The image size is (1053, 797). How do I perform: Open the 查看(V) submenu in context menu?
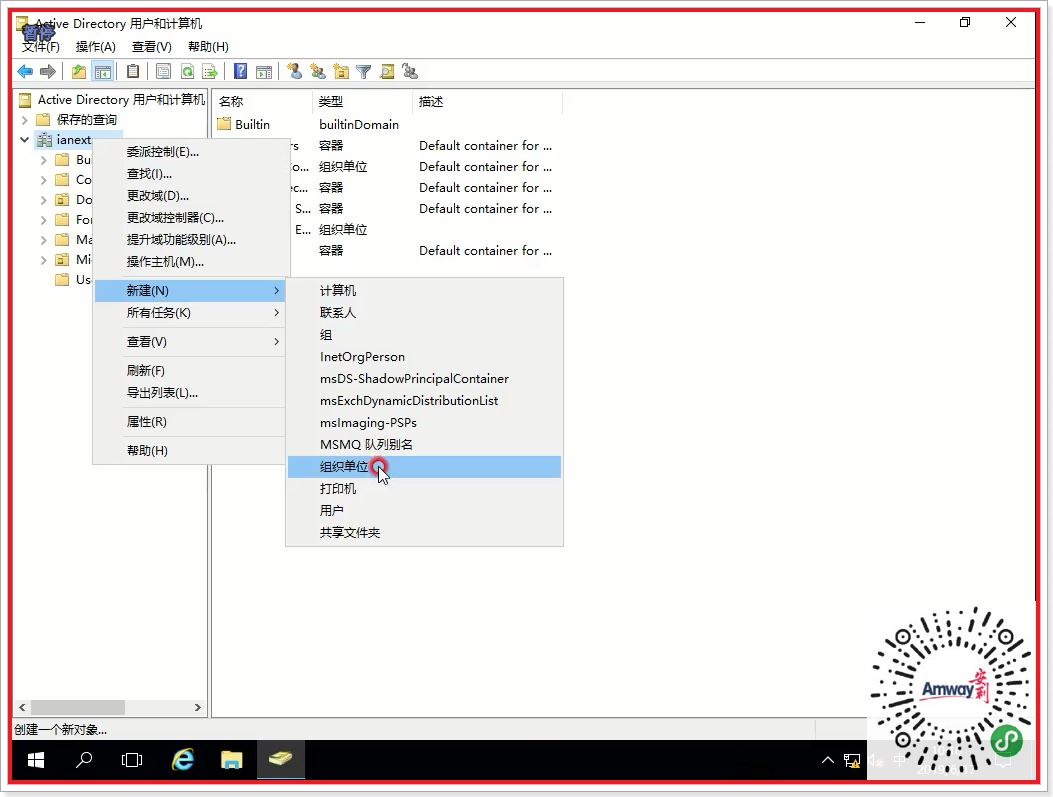pos(190,342)
